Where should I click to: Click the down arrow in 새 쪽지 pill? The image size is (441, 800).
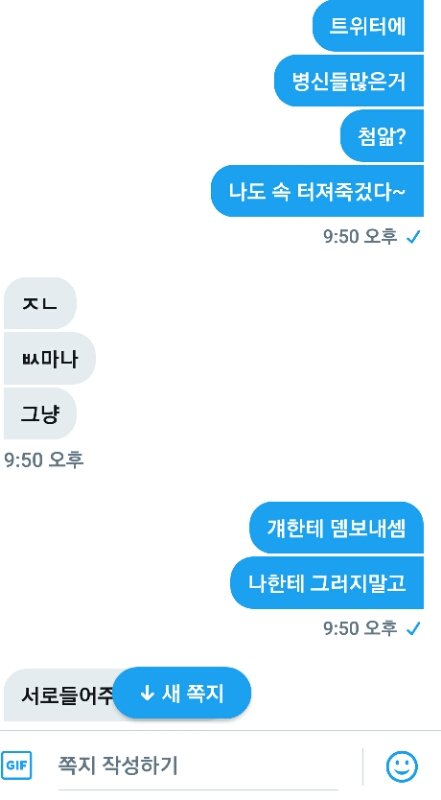point(147,693)
